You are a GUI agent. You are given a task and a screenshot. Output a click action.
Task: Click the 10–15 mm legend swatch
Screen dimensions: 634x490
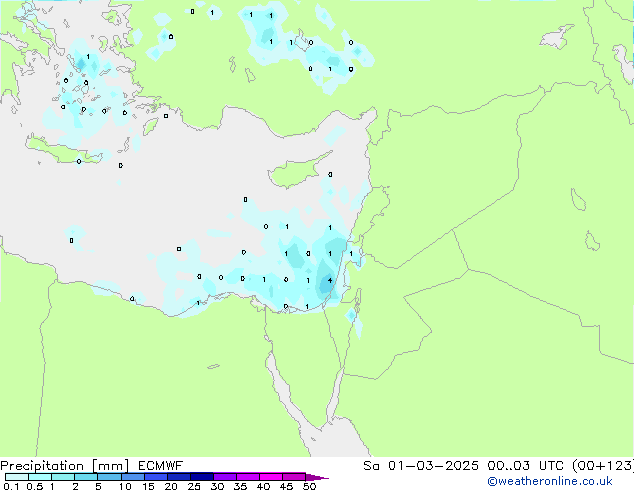pyautogui.click(x=133, y=477)
